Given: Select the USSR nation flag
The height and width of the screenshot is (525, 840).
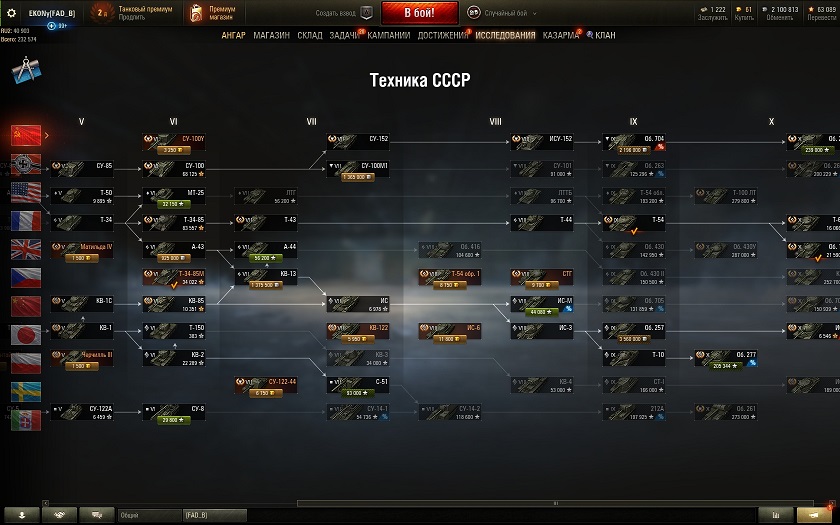Looking at the screenshot, I should pyautogui.click(x=26, y=136).
